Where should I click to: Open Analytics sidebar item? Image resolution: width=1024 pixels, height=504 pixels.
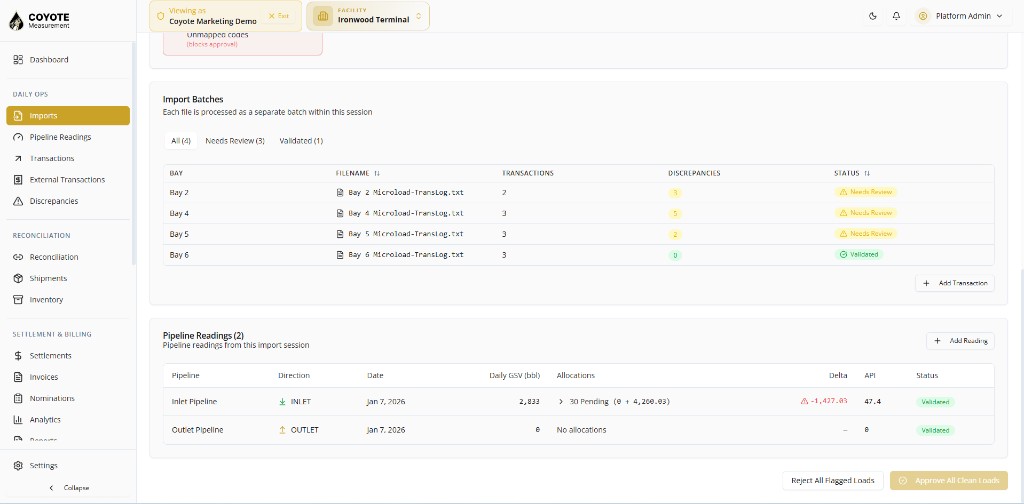click(68, 420)
